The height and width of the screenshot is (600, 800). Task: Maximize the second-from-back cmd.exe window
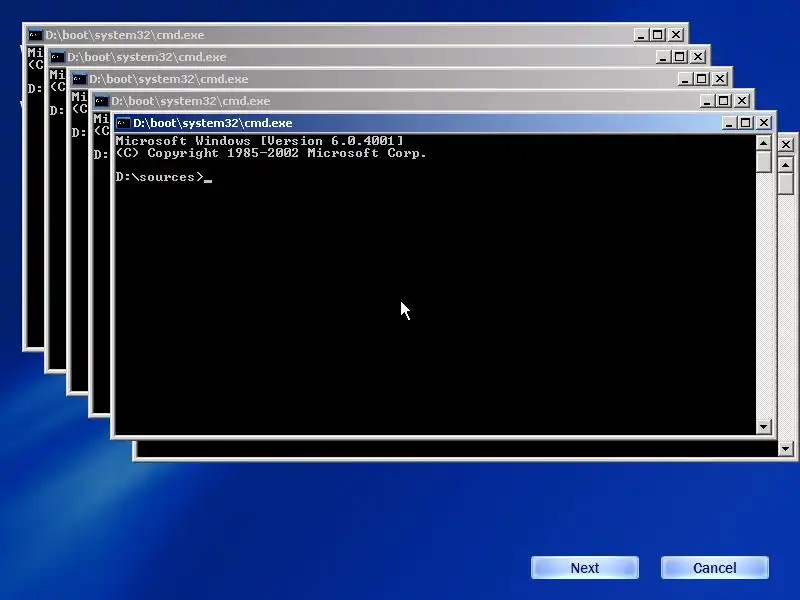679,57
